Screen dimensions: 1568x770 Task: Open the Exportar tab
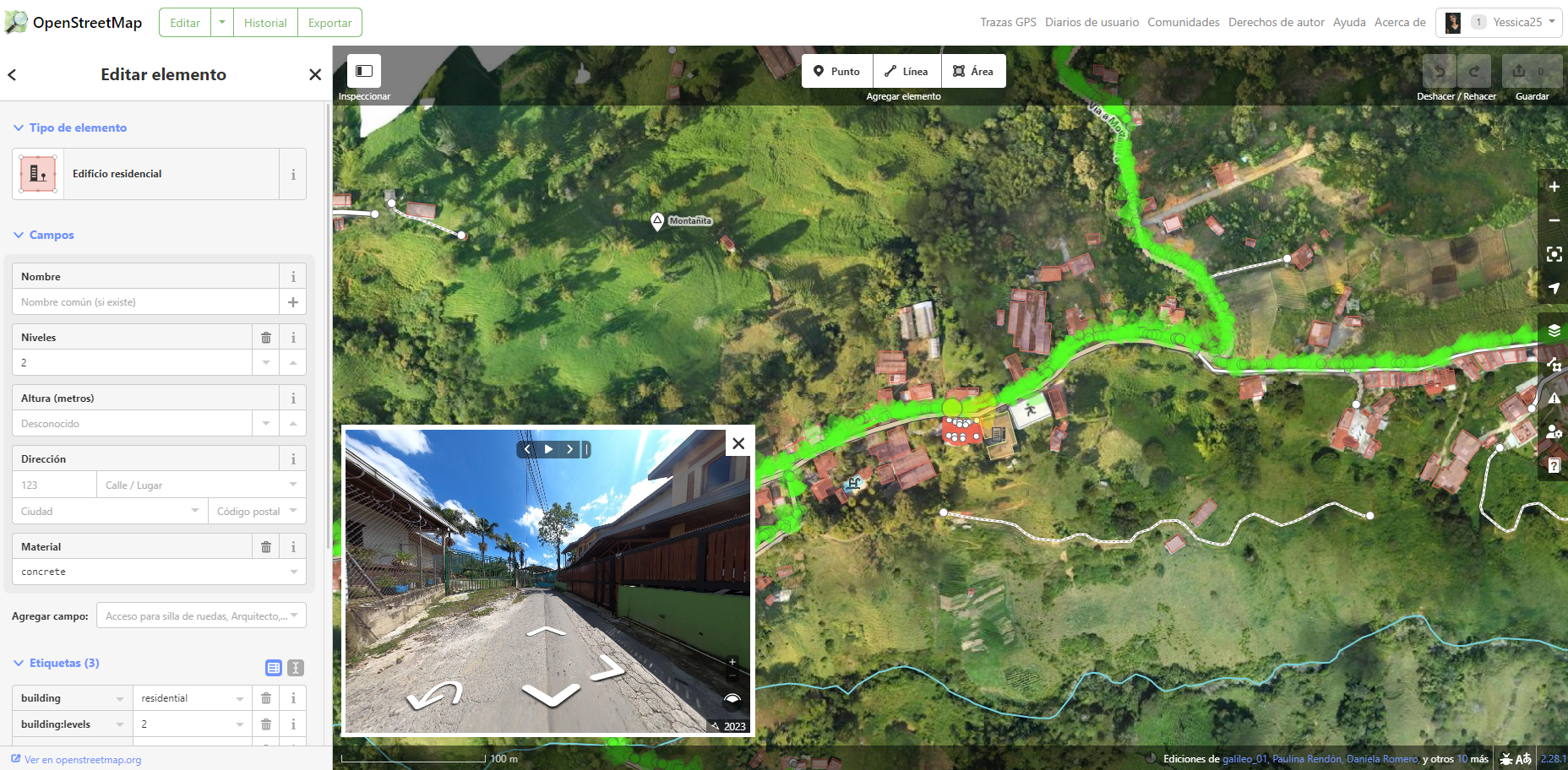329,23
